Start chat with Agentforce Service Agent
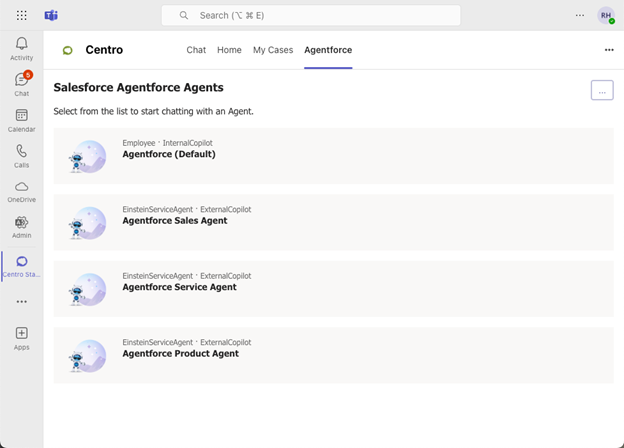The width and height of the screenshot is (624, 448). 333,289
